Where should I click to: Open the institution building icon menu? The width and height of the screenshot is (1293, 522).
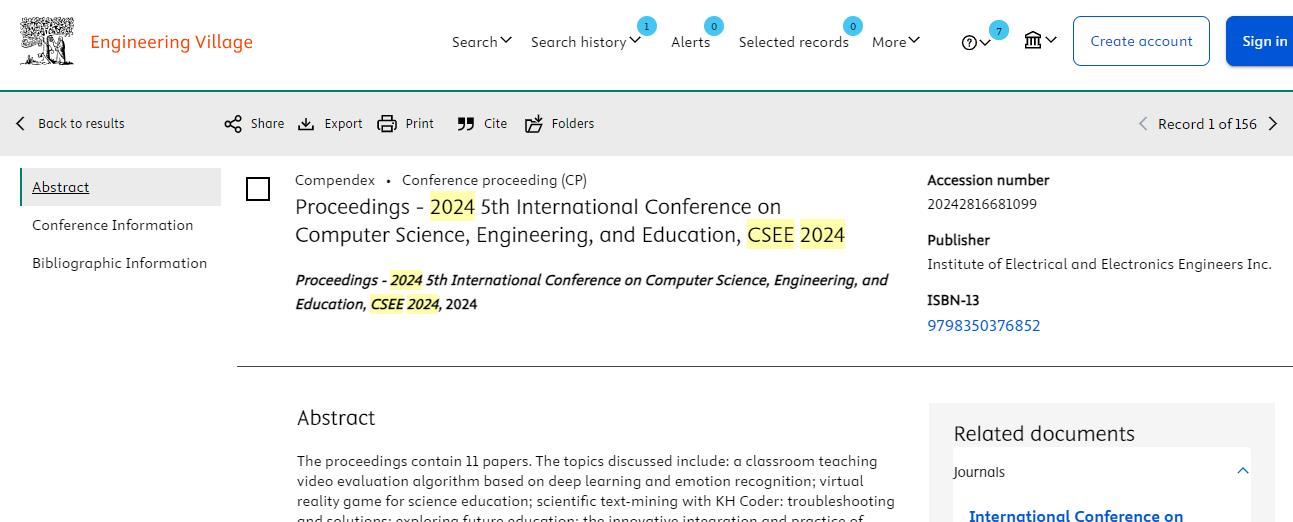pos(1040,41)
